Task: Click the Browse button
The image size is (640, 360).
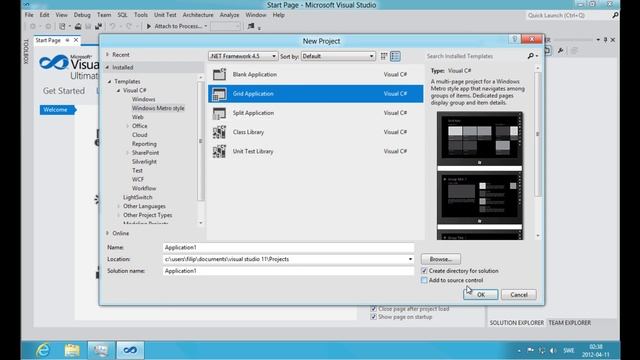Action: tap(441, 259)
